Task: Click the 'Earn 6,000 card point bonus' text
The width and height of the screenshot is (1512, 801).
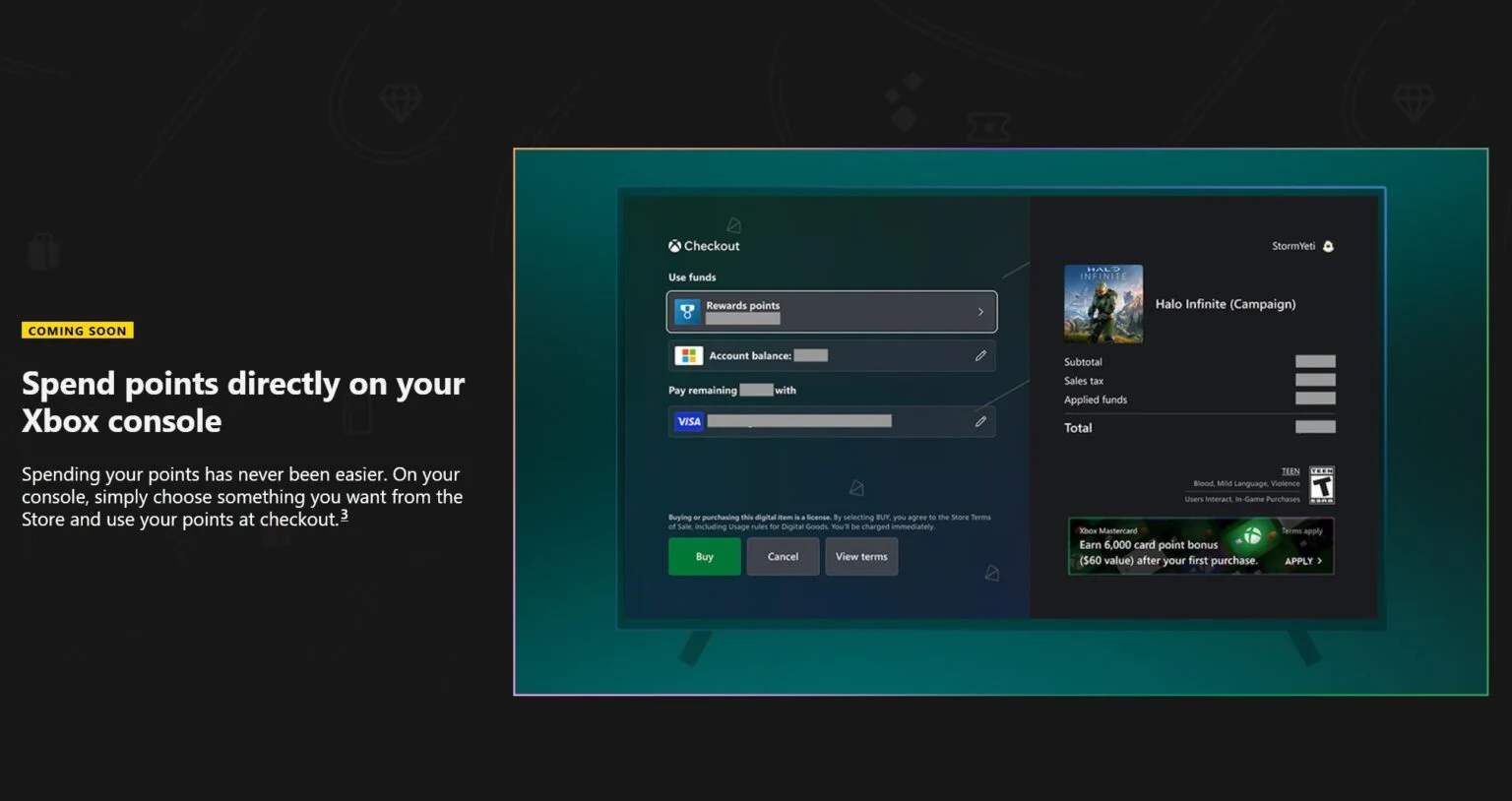Action: coord(1149,545)
